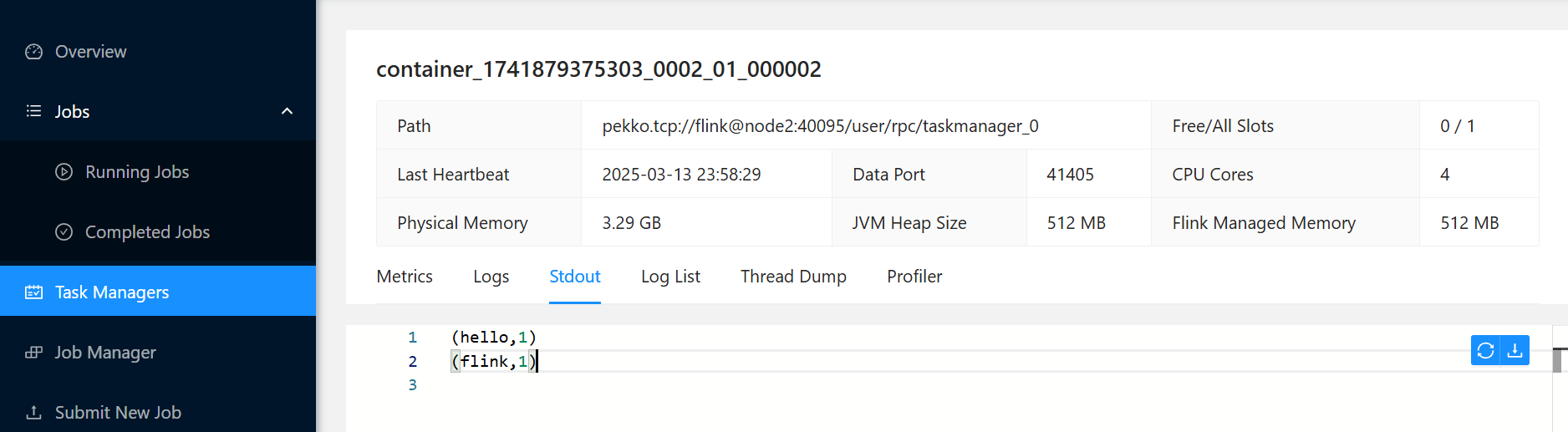Open the Thread Dump tab
This screenshot has height=432, width=1568.
click(x=793, y=277)
